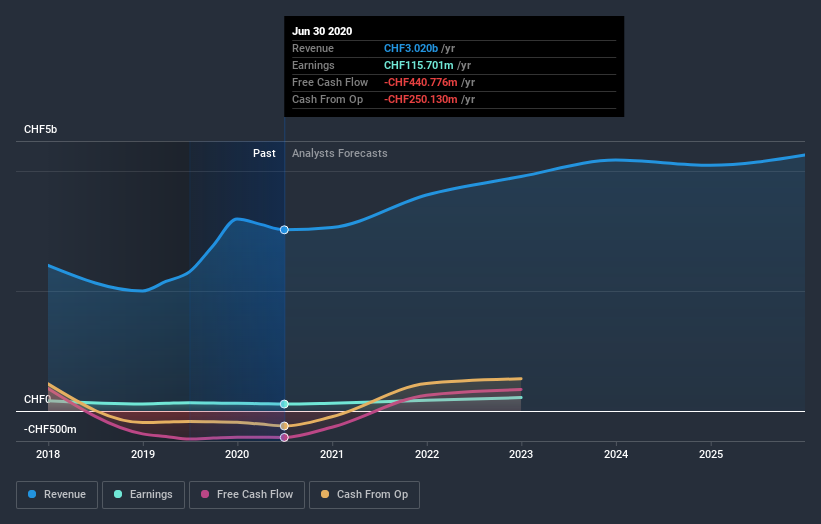The image size is (821, 524).
Task: Click the 2022 x-axis label
Action: (x=427, y=454)
